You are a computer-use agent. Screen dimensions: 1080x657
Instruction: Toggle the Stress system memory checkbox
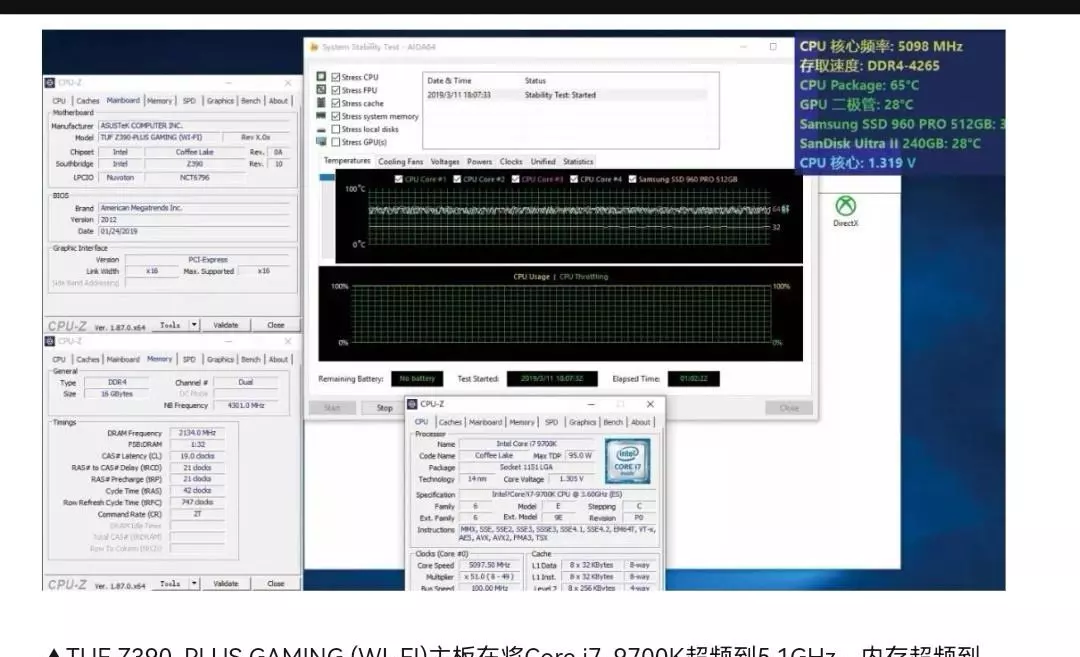tap(335, 116)
